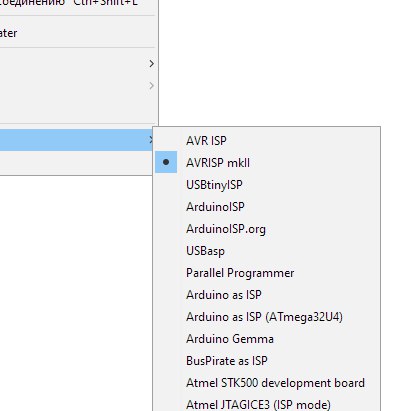
Task: Pick the ArduinoISP programmer
Action: click(x=266, y=206)
